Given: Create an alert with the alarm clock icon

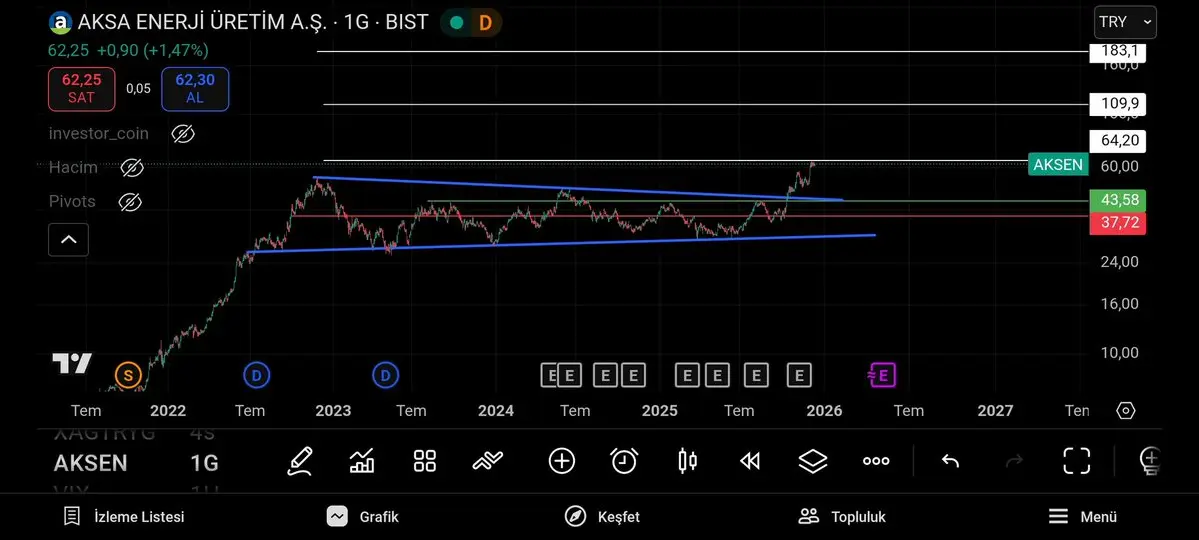Looking at the screenshot, I should tap(624, 461).
